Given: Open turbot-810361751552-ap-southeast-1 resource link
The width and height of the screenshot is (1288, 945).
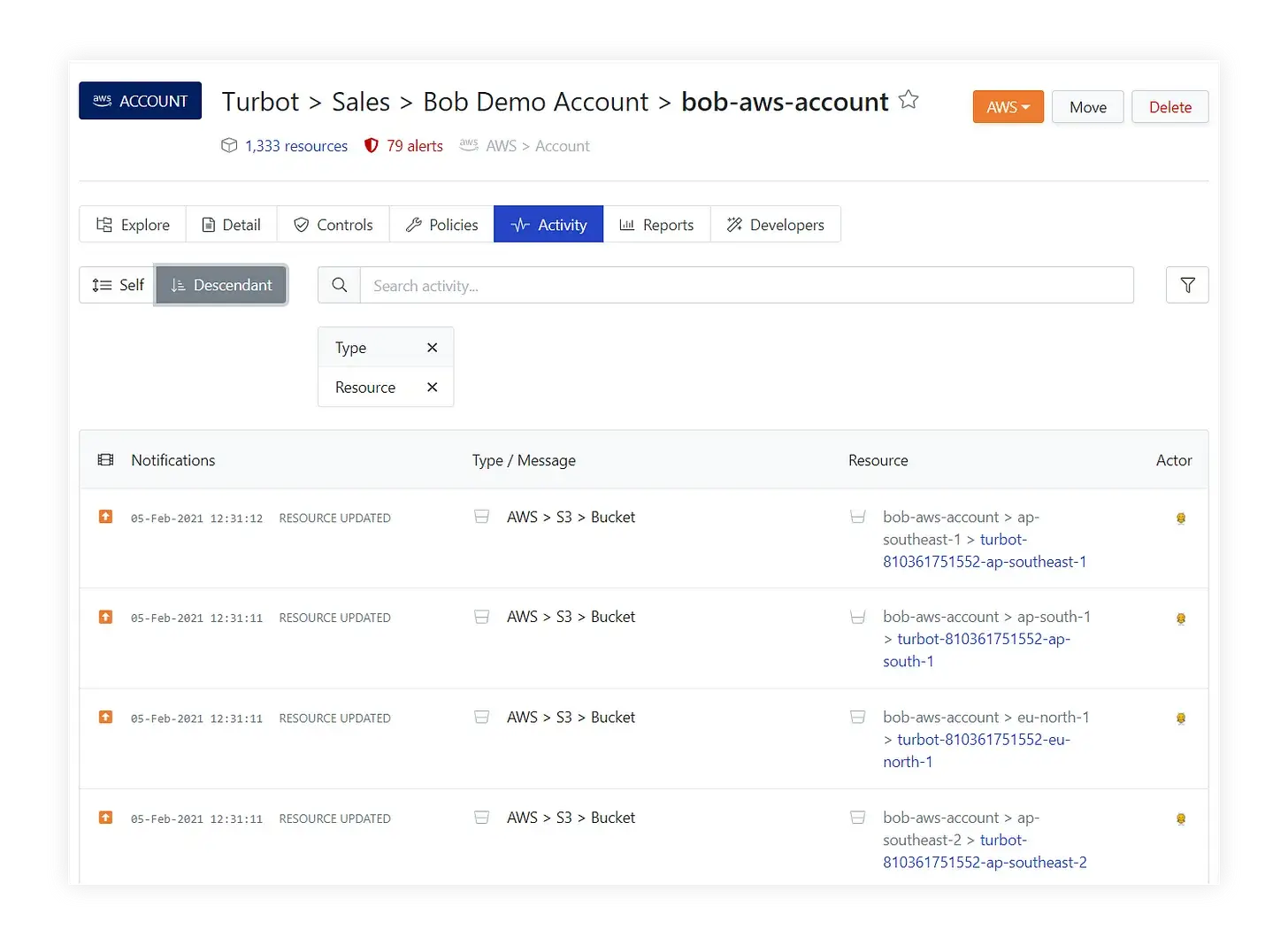Looking at the screenshot, I should [985, 550].
